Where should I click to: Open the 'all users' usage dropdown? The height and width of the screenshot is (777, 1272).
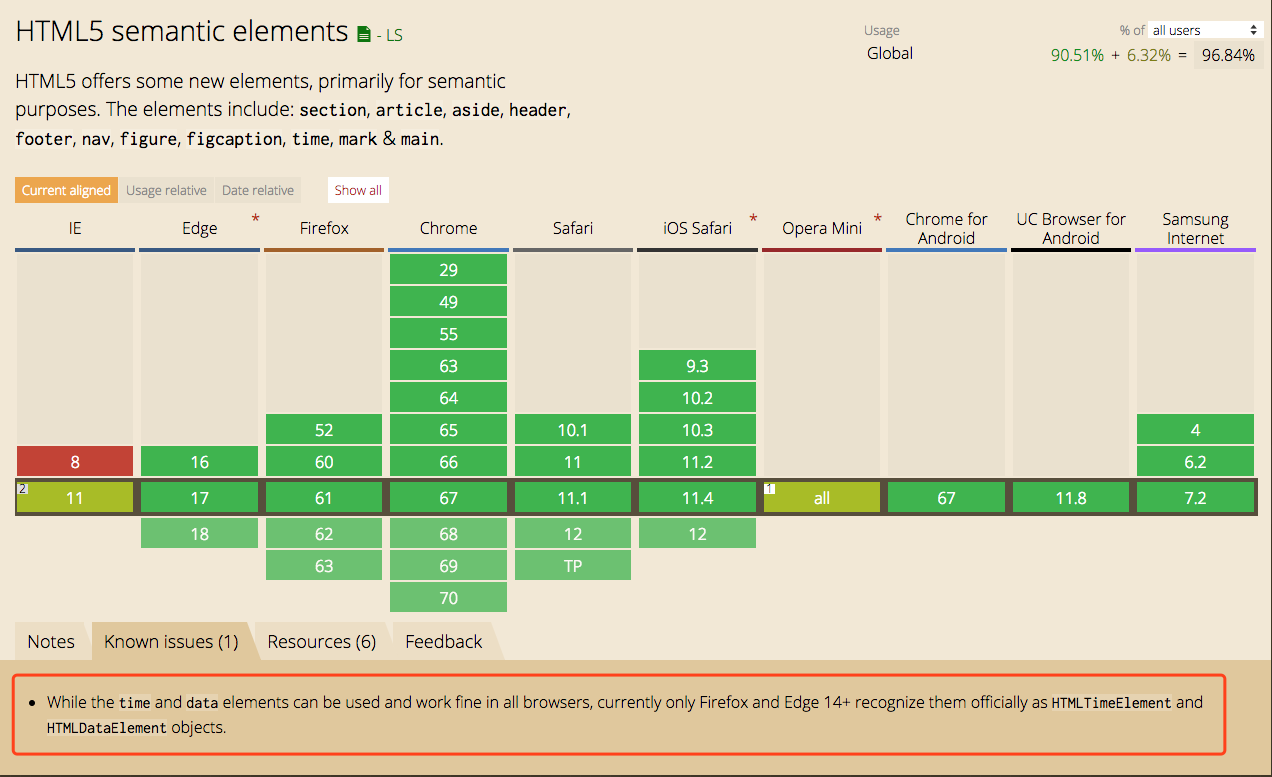tap(1205, 30)
